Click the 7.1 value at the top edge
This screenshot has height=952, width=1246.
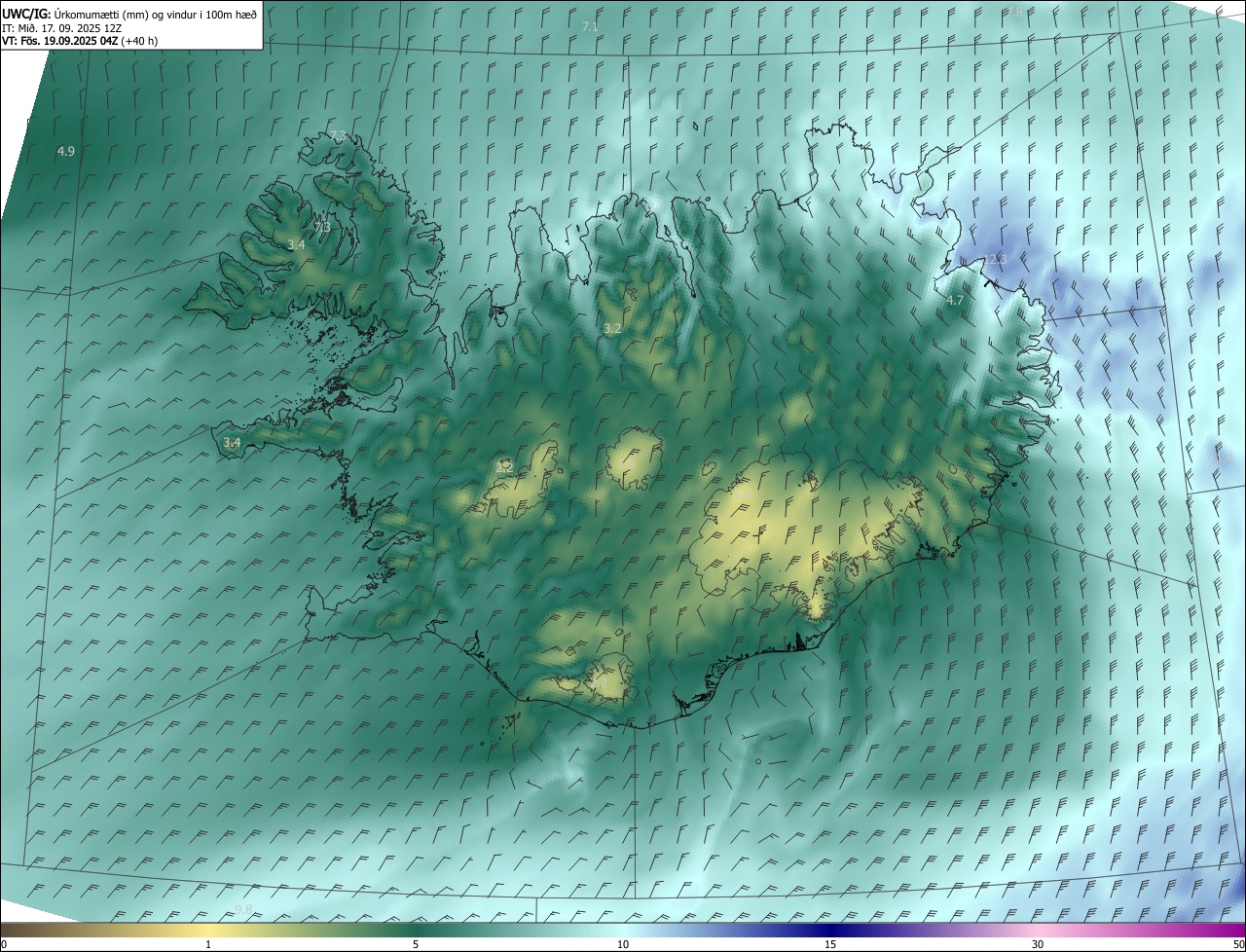point(590,27)
